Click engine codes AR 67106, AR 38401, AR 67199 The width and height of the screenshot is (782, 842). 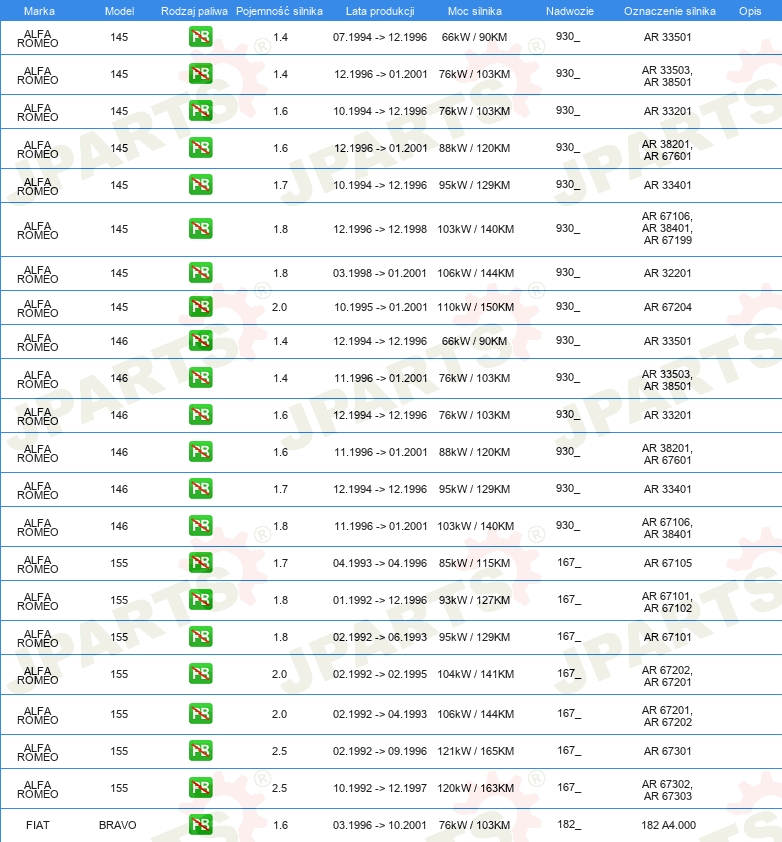668,228
